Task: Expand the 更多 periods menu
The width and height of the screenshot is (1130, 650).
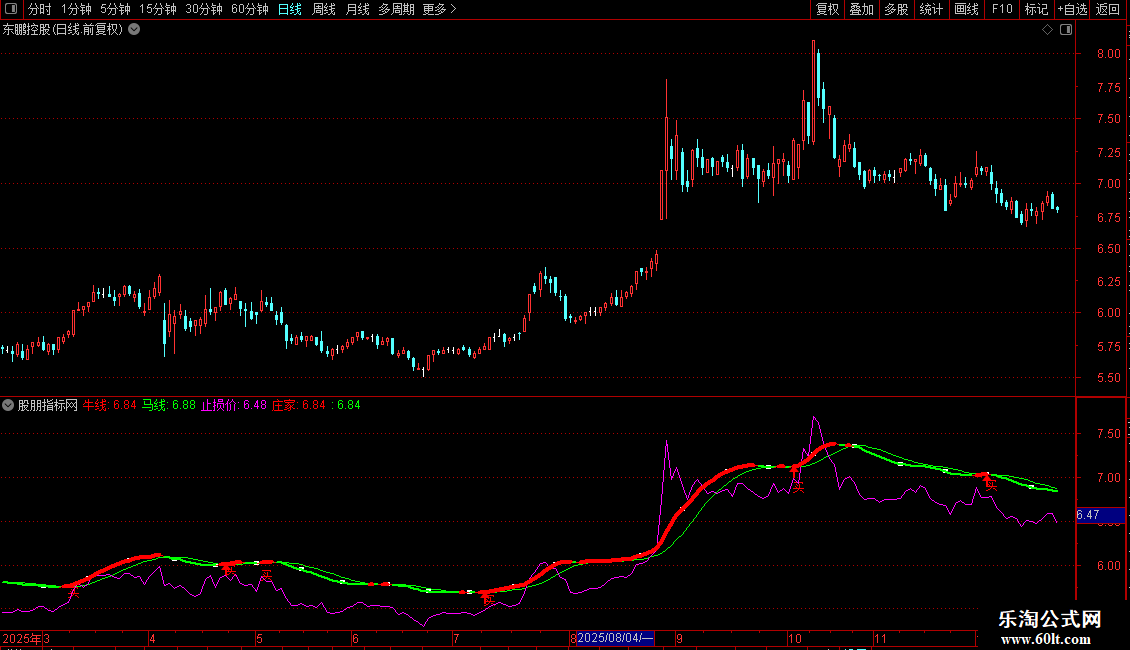Action: pyautogui.click(x=440, y=9)
